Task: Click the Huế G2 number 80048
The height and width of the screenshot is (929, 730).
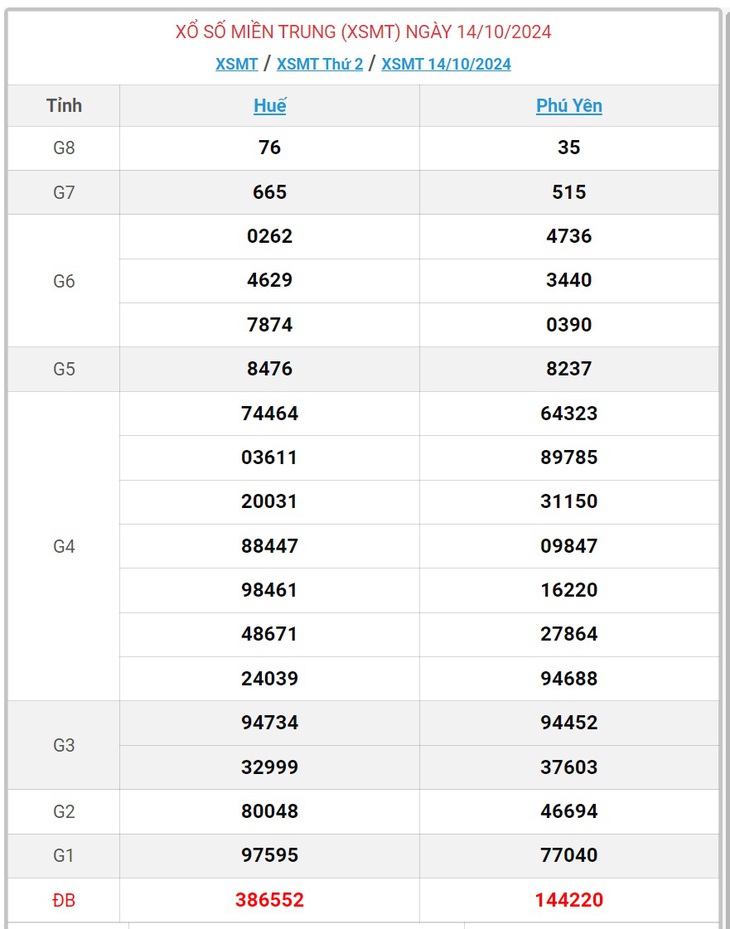Action: (x=270, y=811)
